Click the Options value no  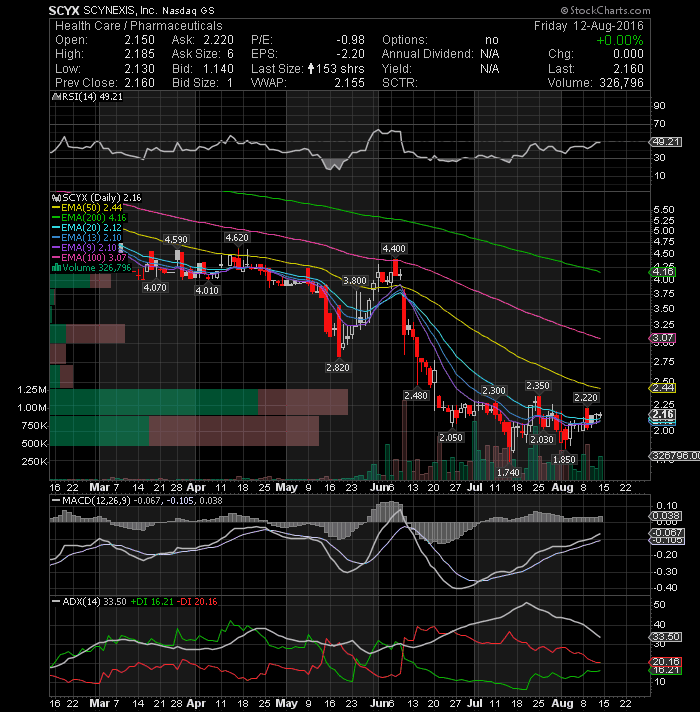pos(492,40)
